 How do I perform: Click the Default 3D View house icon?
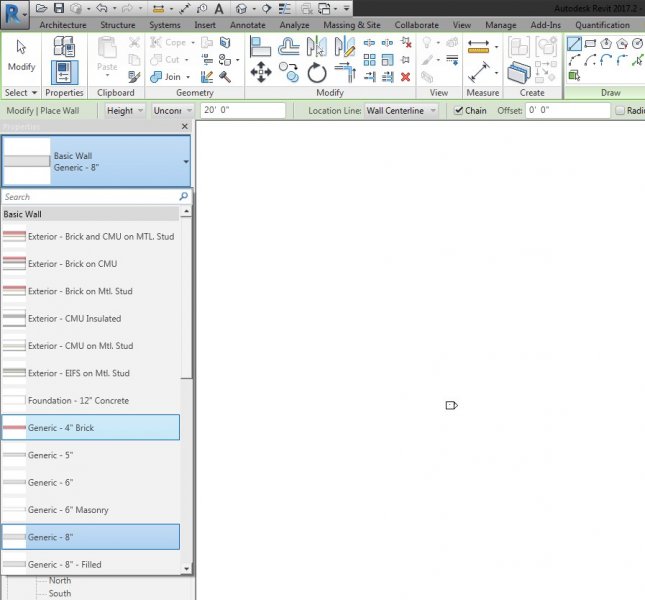[242, 8]
